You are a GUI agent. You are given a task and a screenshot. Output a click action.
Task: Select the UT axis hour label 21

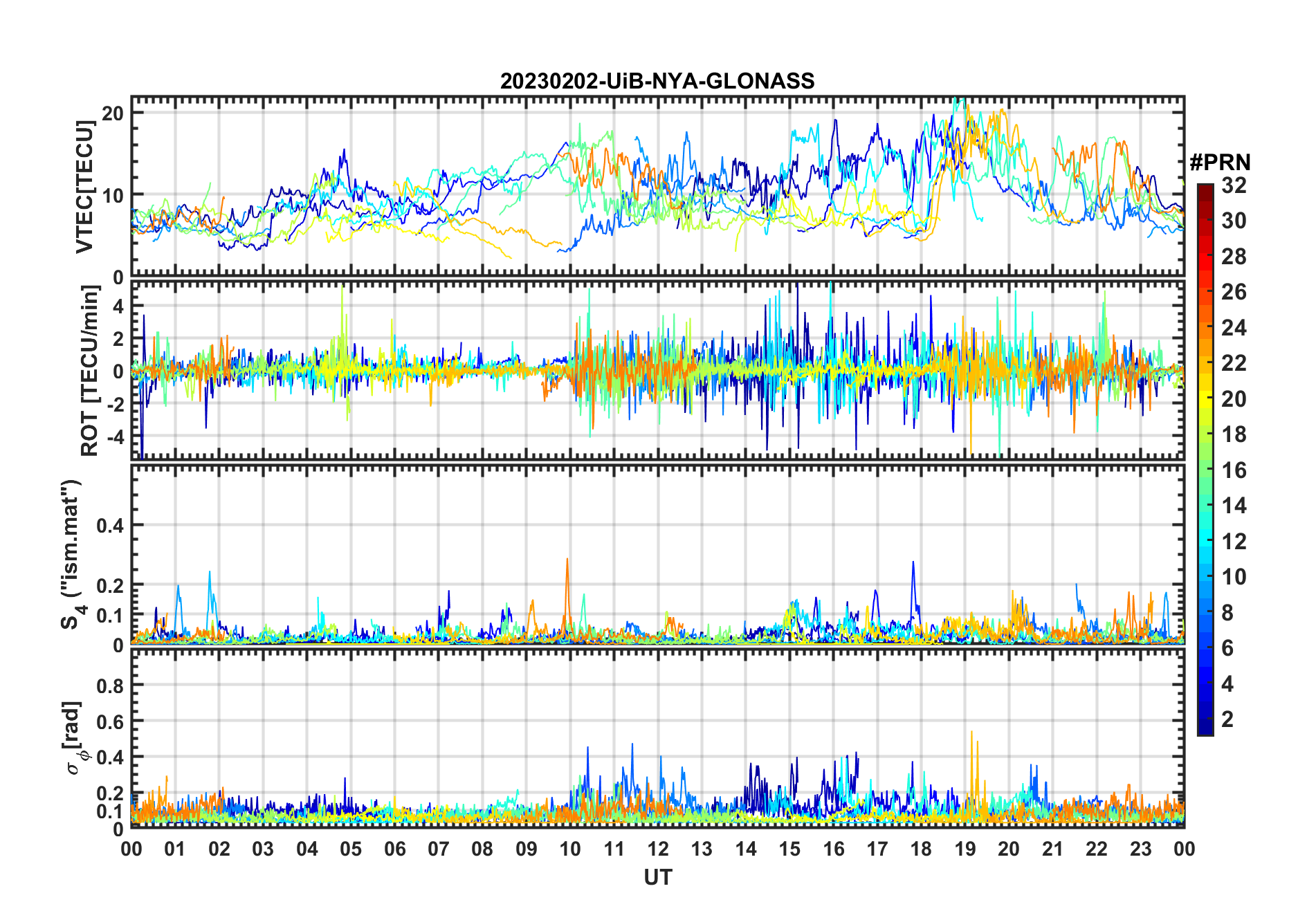coord(1052,849)
